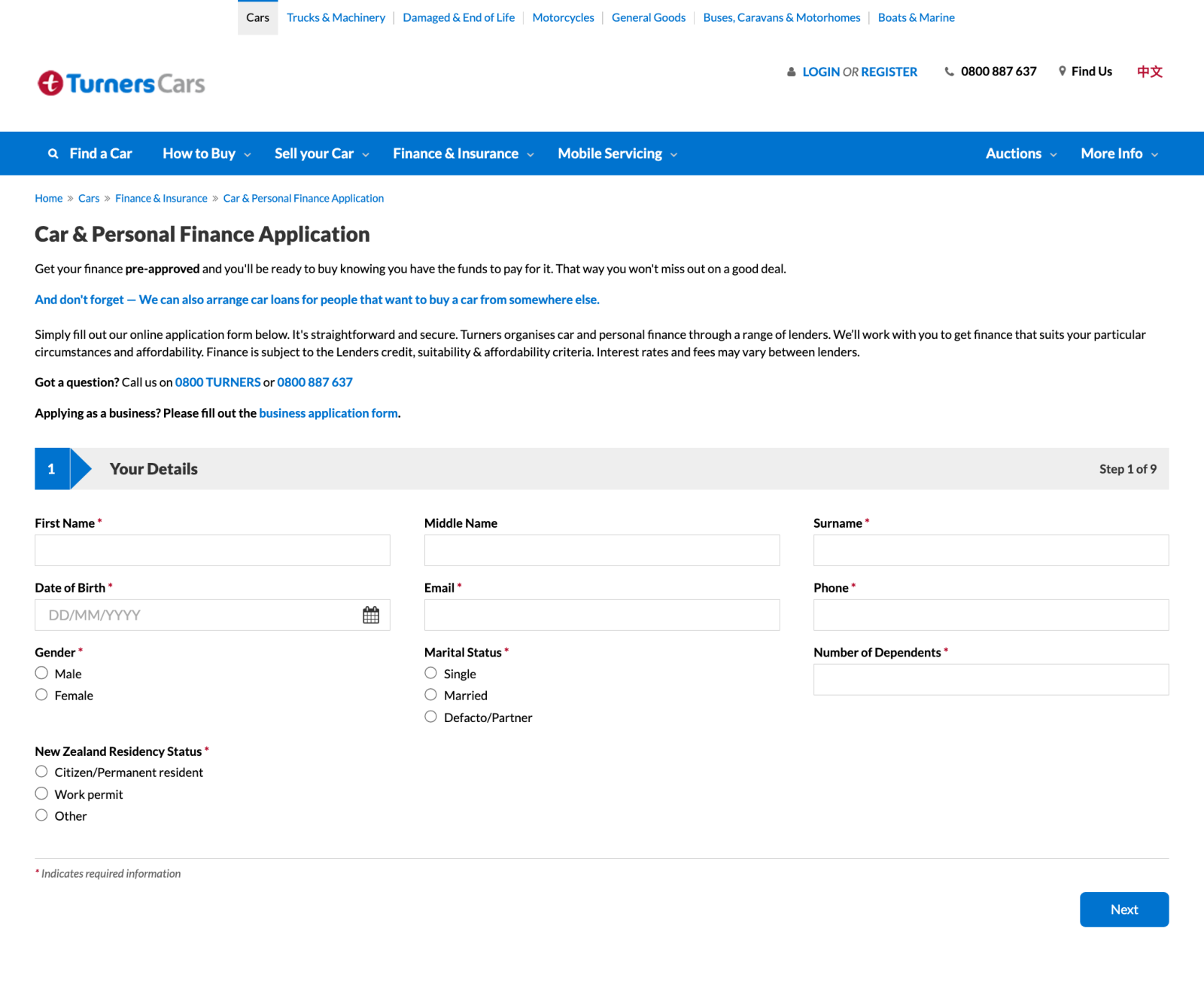Image resolution: width=1204 pixels, height=984 pixels.
Task: Click the car loans from somewhere else link
Action: (317, 300)
